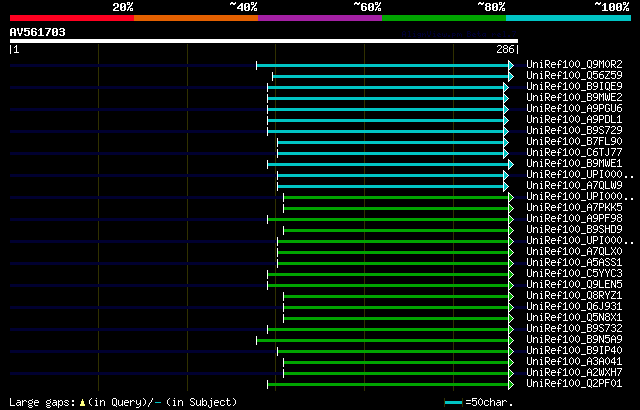The image size is (640, 410).
Task: Open hit UniRef100_A9PDL1 label
Action: (574, 120)
